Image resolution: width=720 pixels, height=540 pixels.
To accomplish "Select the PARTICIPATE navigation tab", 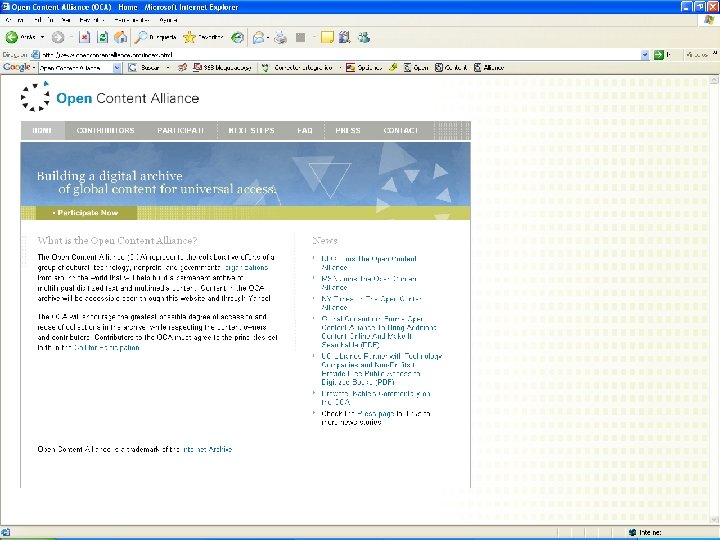I will (x=180, y=130).
